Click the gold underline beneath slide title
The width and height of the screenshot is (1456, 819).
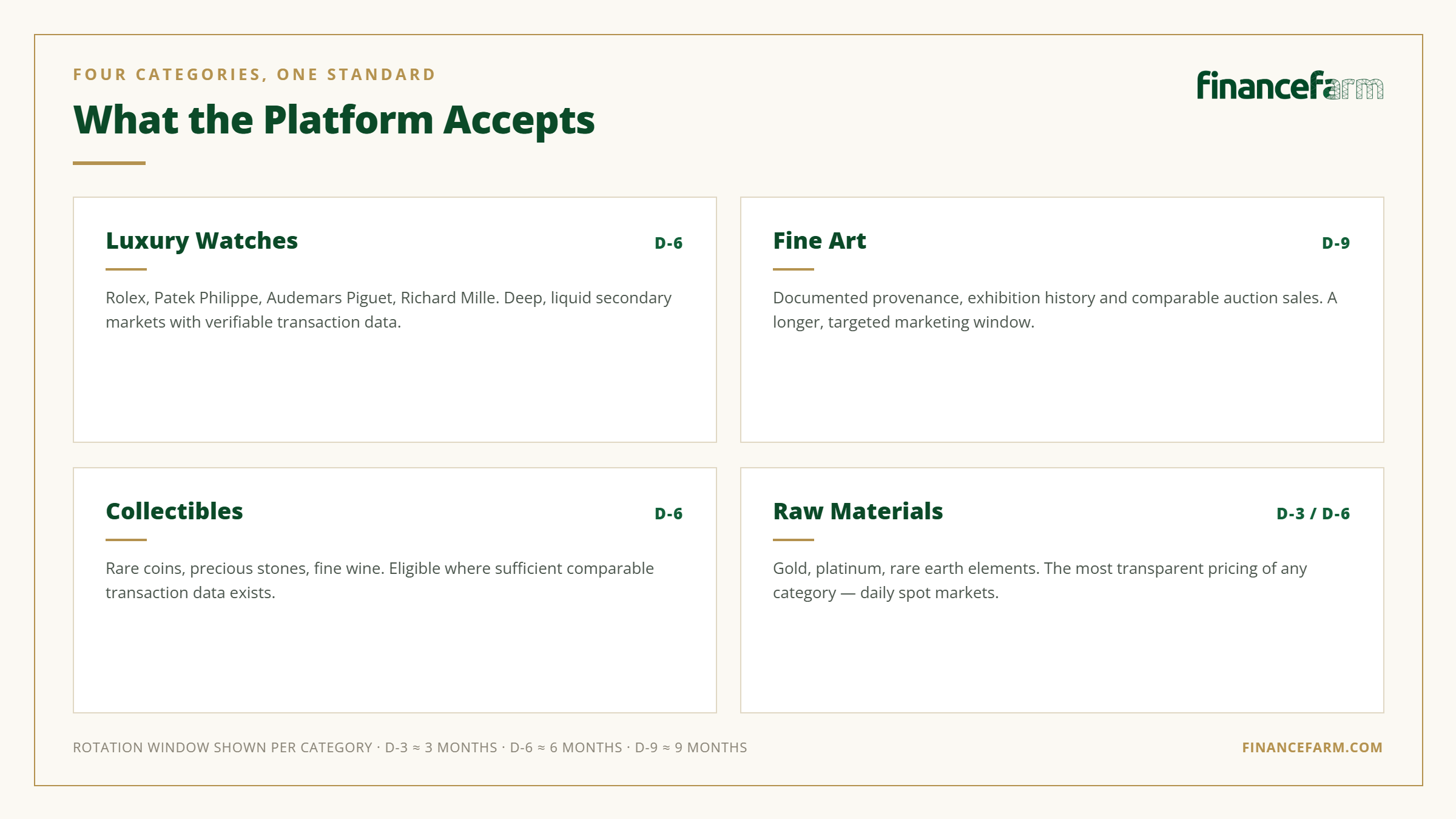click(x=109, y=163)
